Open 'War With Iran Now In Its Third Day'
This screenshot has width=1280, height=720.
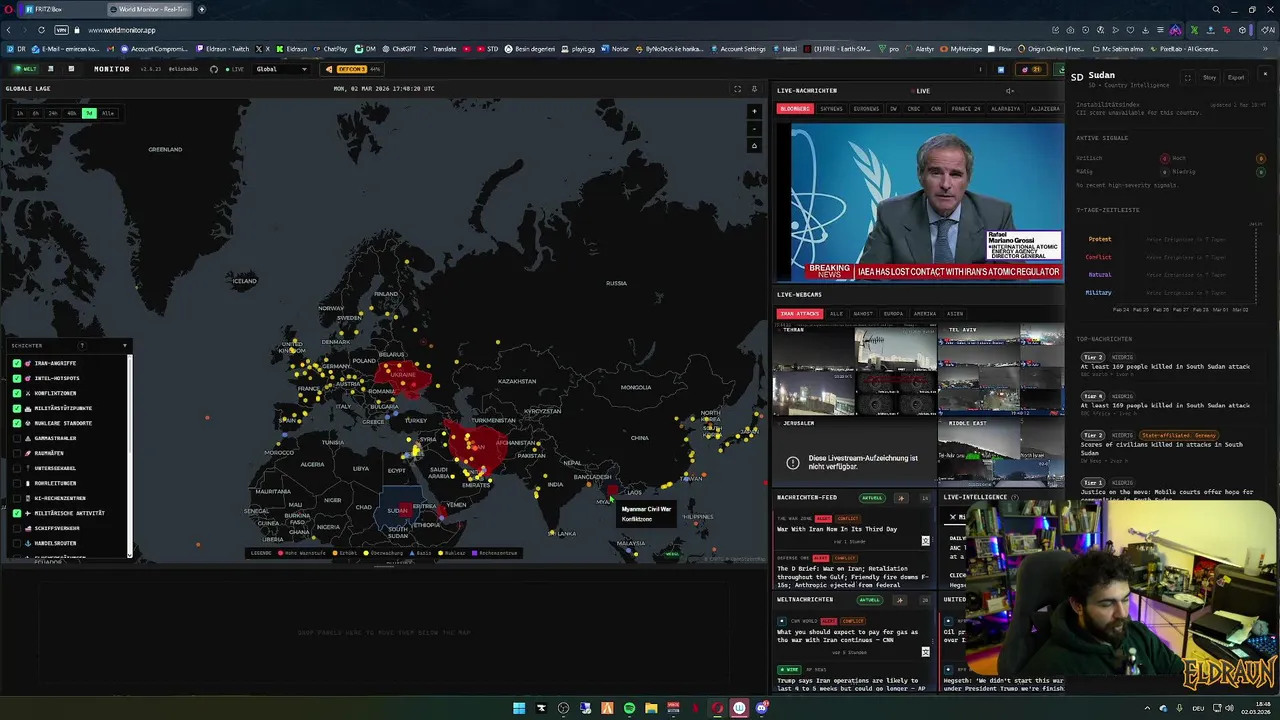point(837,529)
